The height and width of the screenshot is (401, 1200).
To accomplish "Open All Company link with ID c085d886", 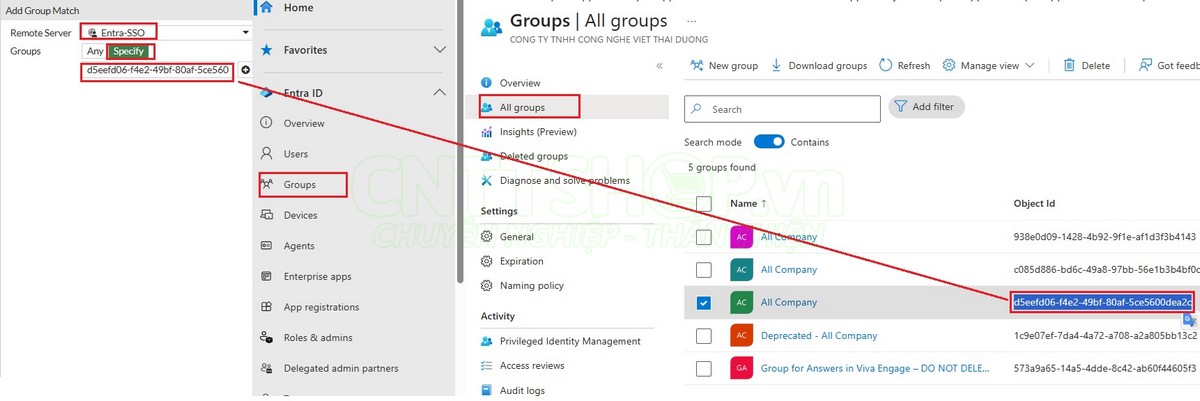I will (x=789, y=270).
